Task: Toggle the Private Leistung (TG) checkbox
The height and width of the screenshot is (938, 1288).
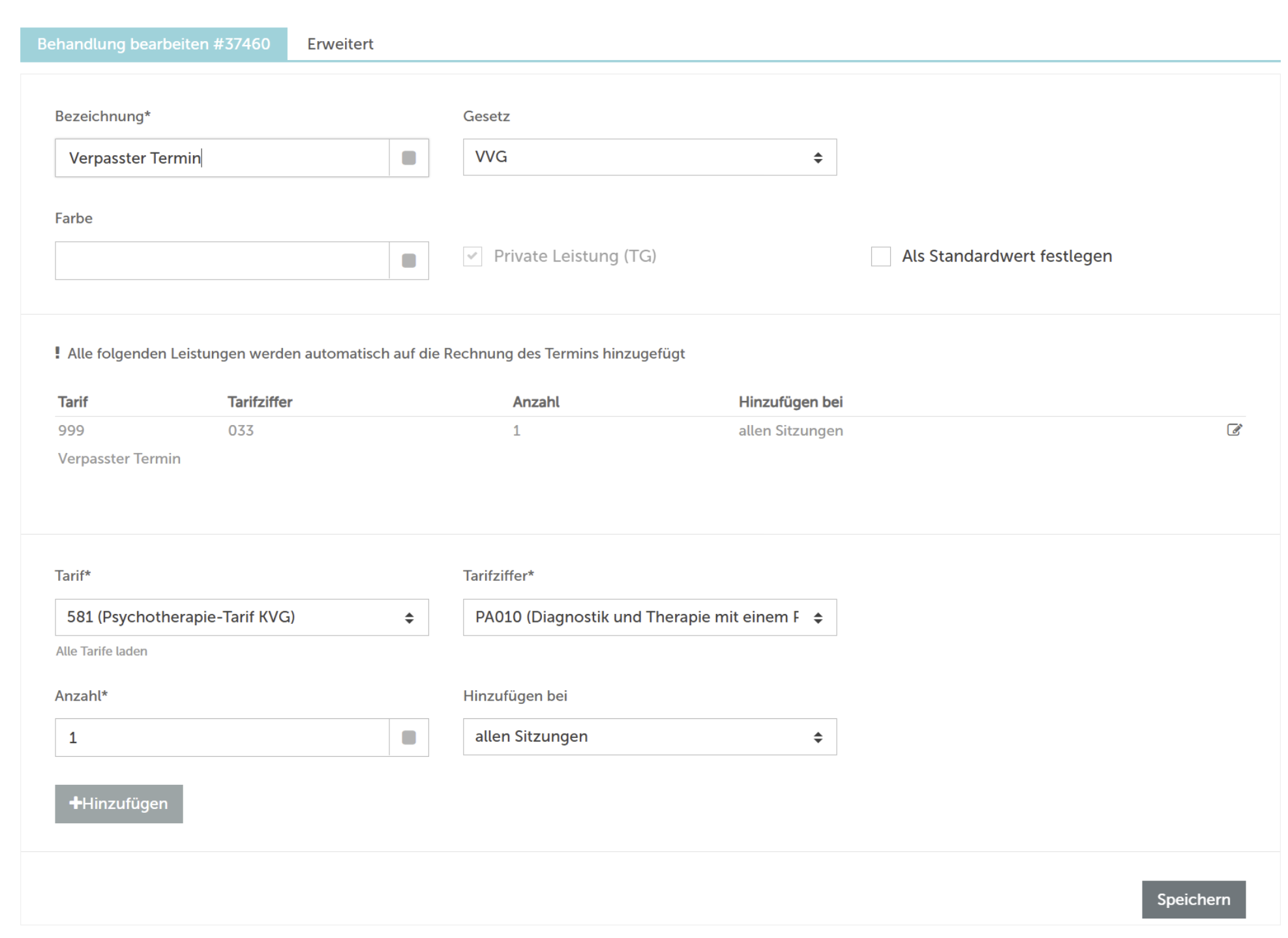Action: click(473, 256)
